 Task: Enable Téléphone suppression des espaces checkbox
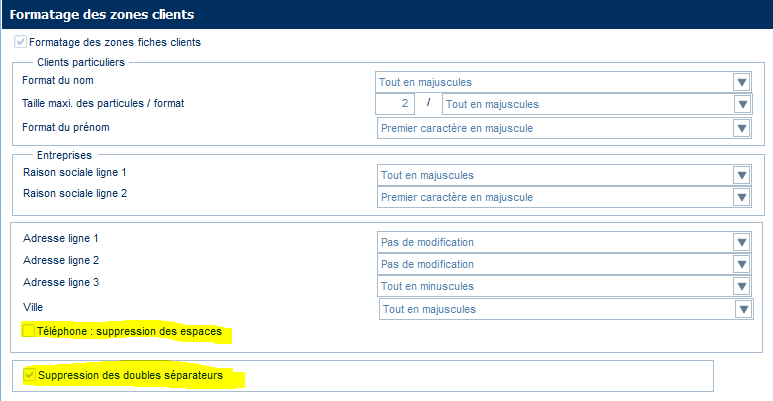29,330
